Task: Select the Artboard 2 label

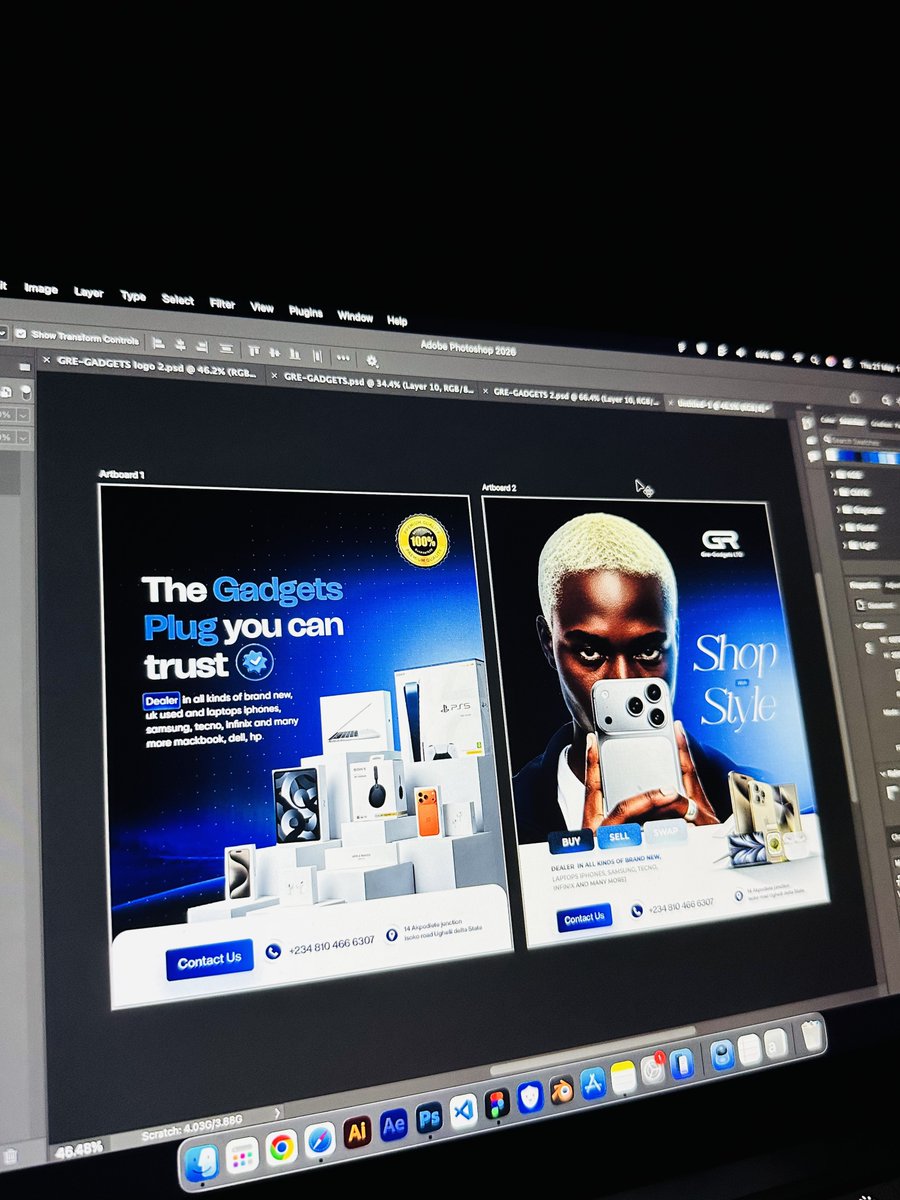Action: [x=499, y=488]
